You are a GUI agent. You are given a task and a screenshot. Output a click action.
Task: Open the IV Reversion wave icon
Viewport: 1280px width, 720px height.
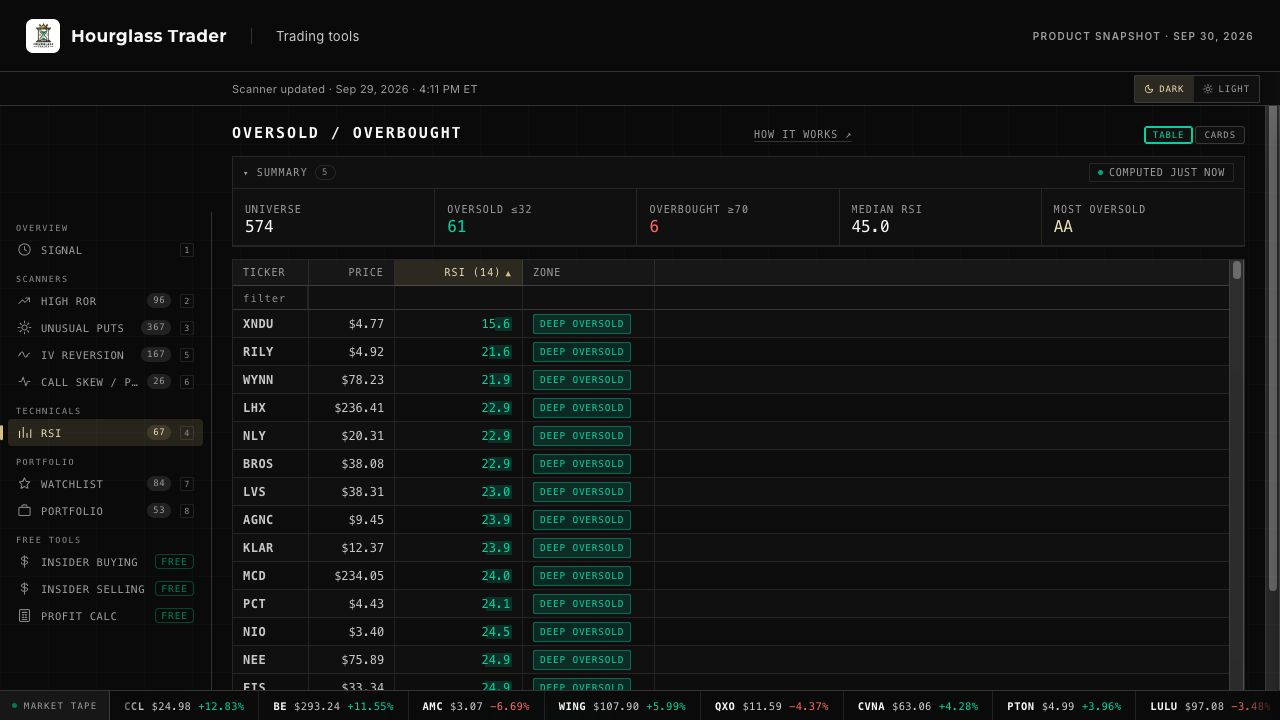(x=24, y=355)
